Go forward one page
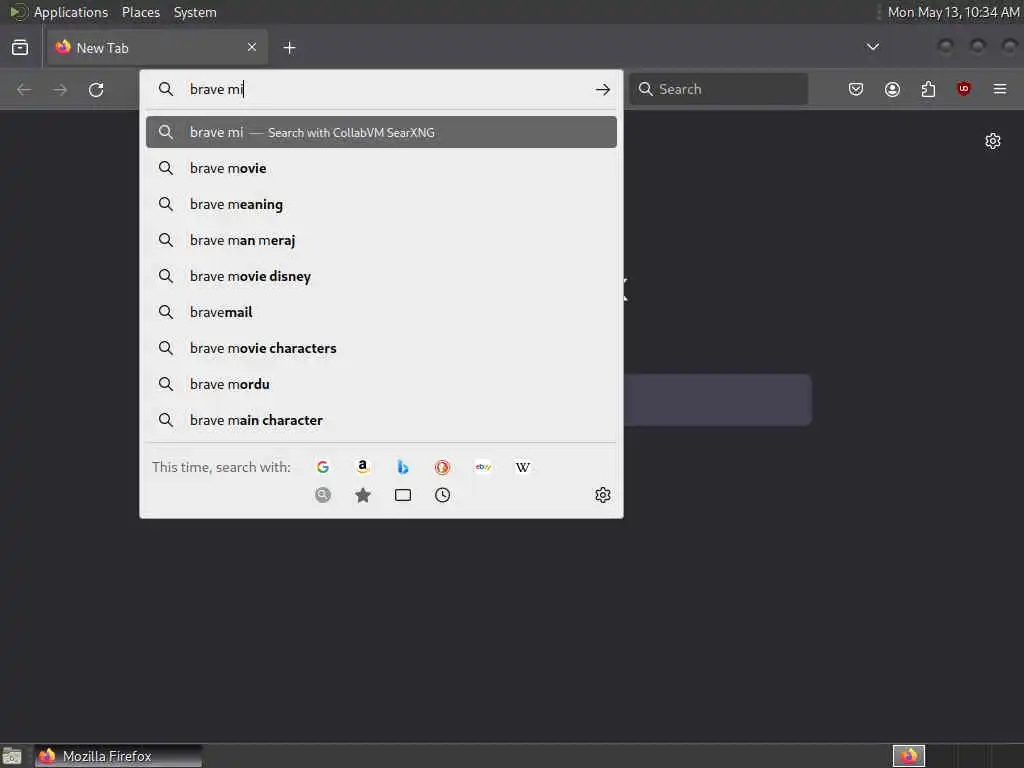Viewport: 1024px width, 768px height. coord(60,89)
